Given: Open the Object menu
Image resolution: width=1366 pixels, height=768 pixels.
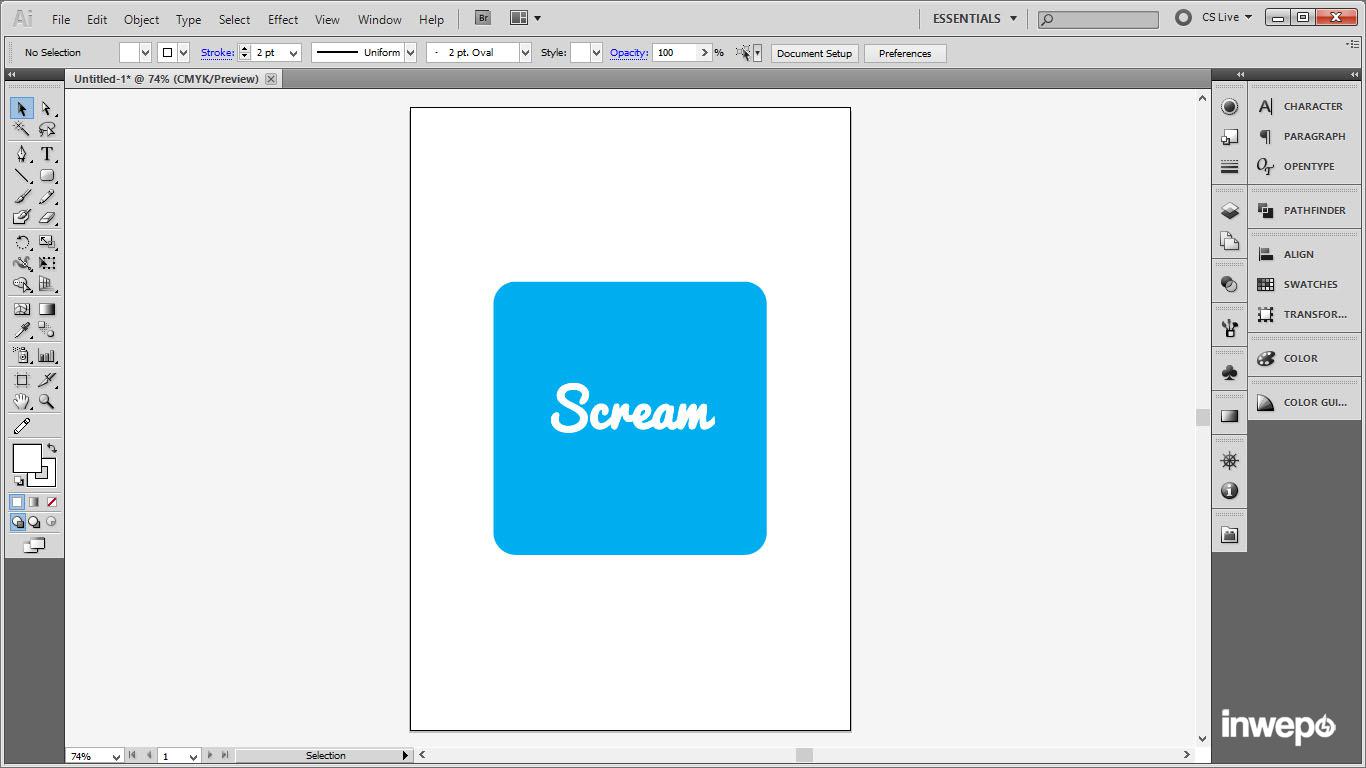Looking at the screenshot, I should 141,19.
